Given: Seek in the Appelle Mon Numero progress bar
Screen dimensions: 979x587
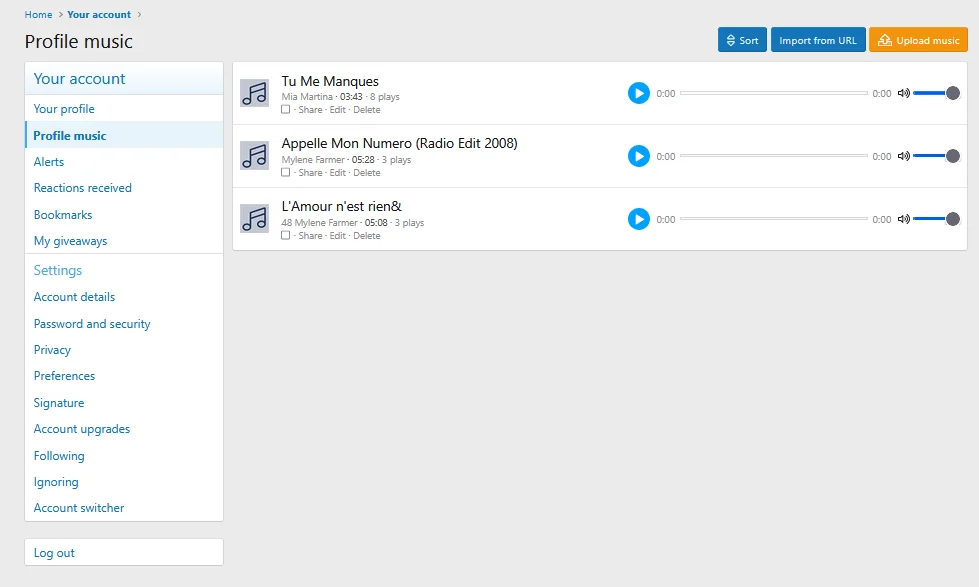Looking at the screenshot, I should (x=774, y=155).
